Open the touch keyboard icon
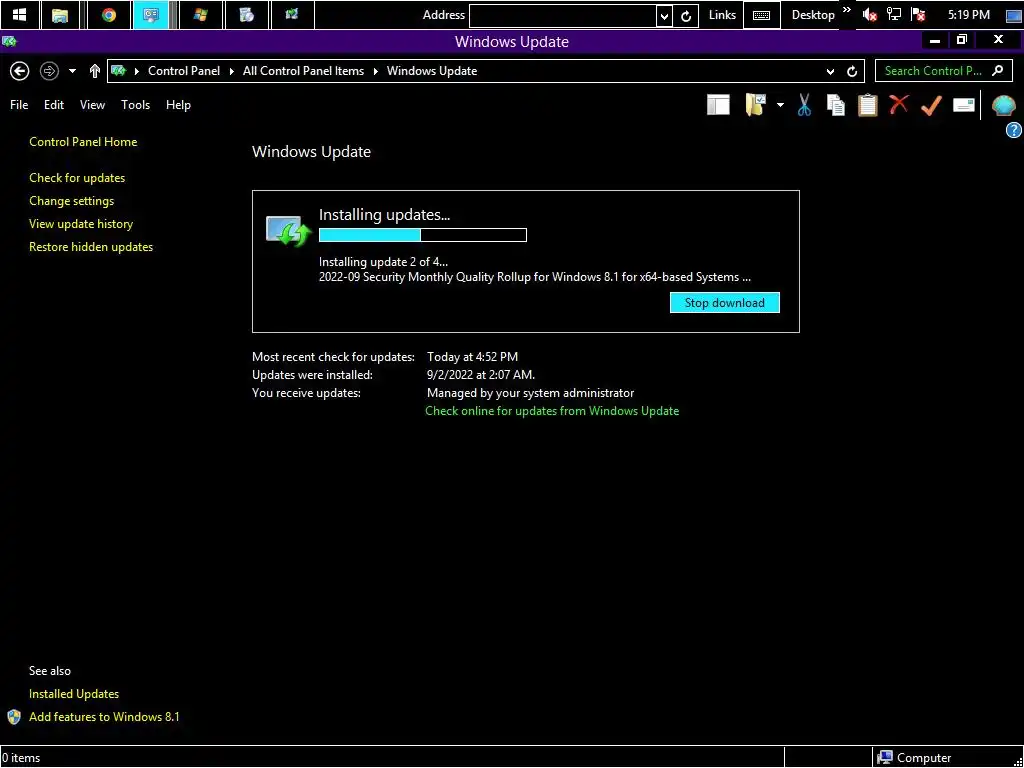This screenshot has height=768, width=1024. click(761, 15)
